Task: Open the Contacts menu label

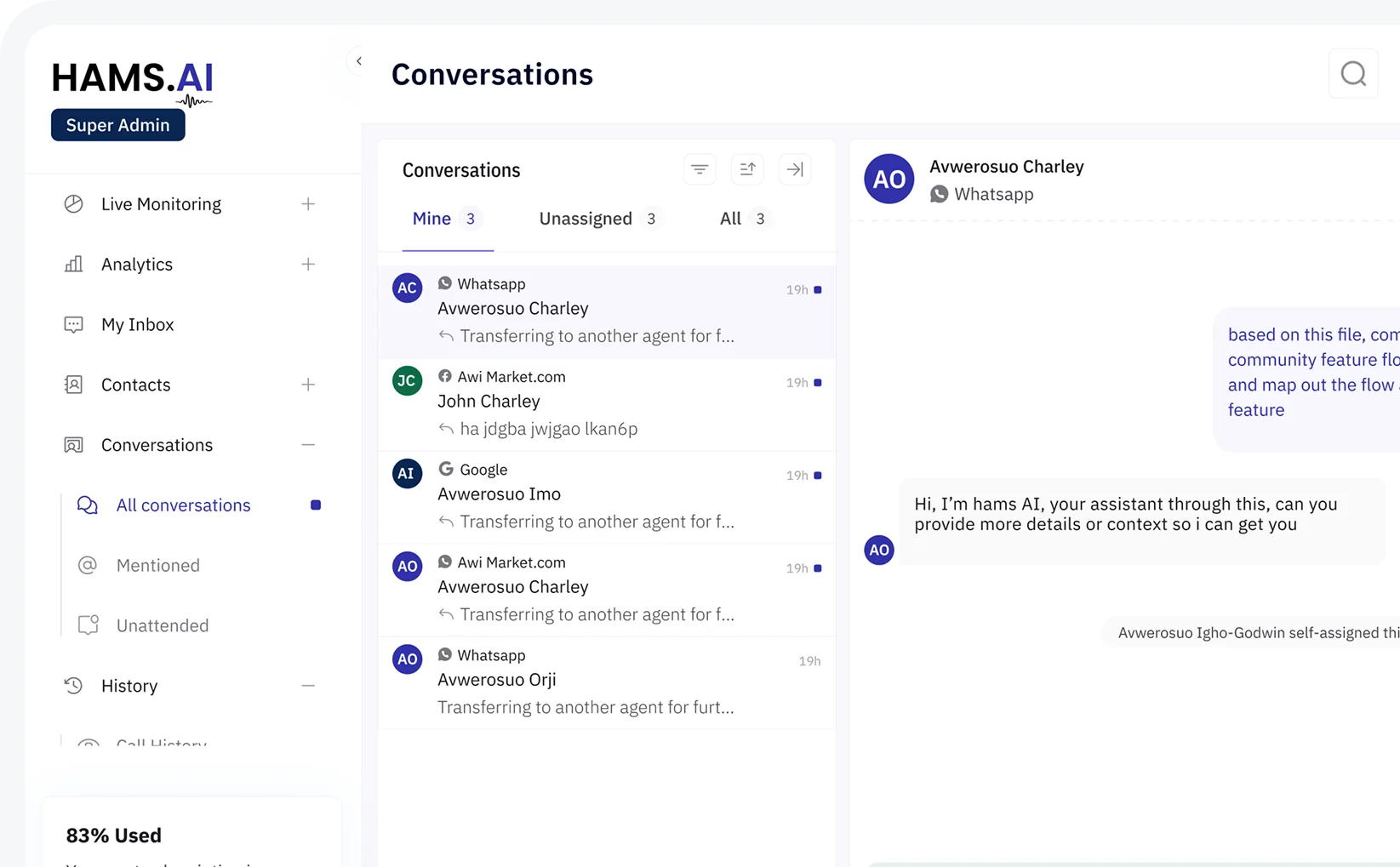Action: 136,385
